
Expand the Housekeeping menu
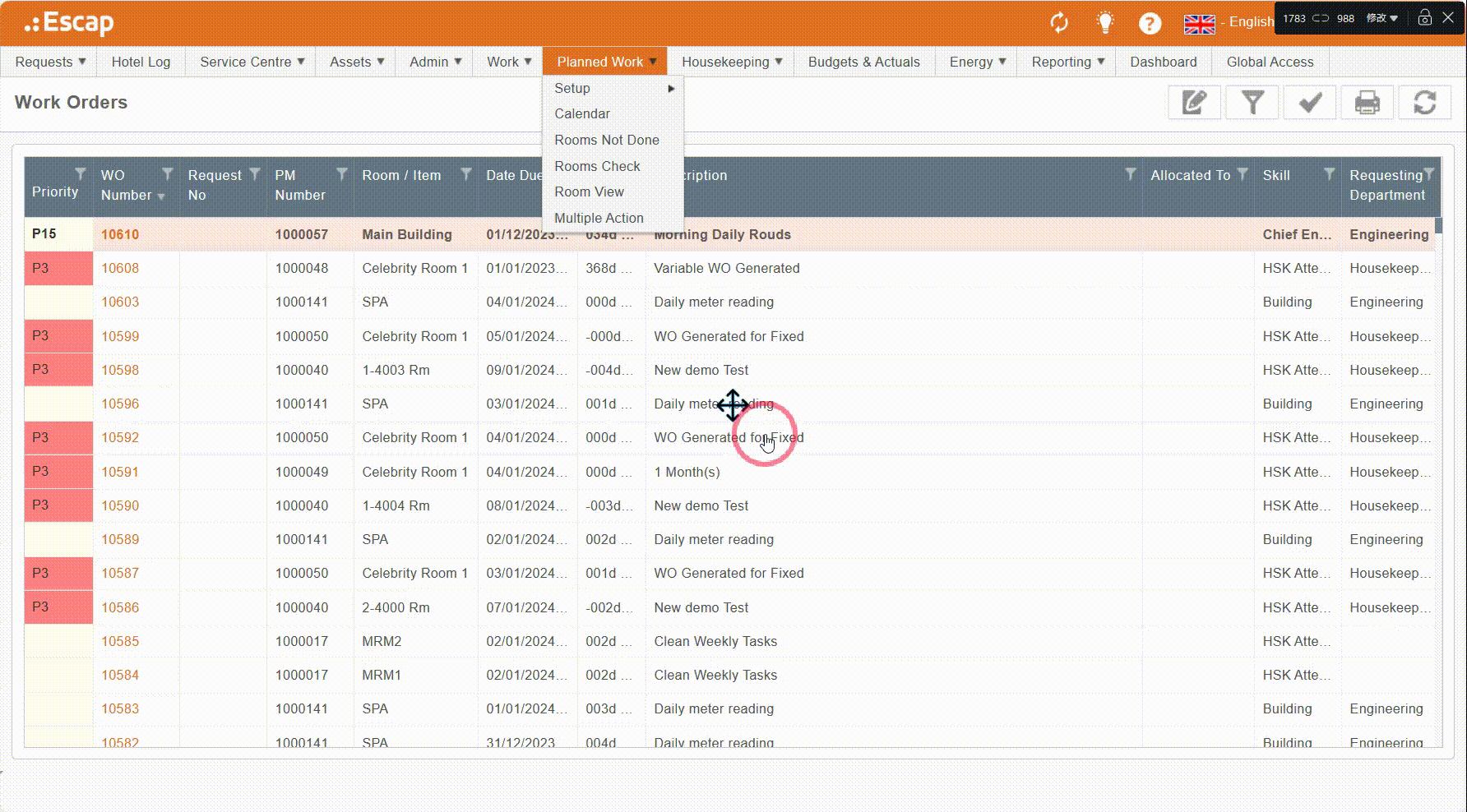[731, 62]
